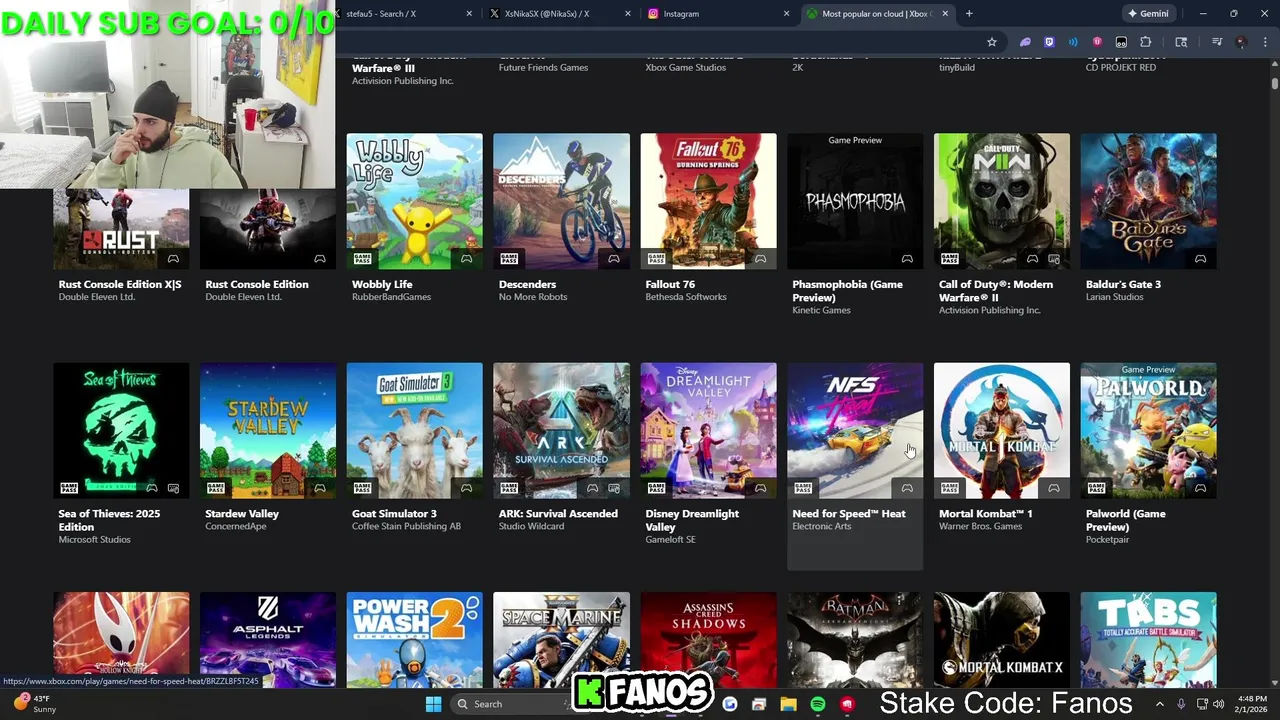
Task: Switch to the Instagram tab
Action: point(718,14)
